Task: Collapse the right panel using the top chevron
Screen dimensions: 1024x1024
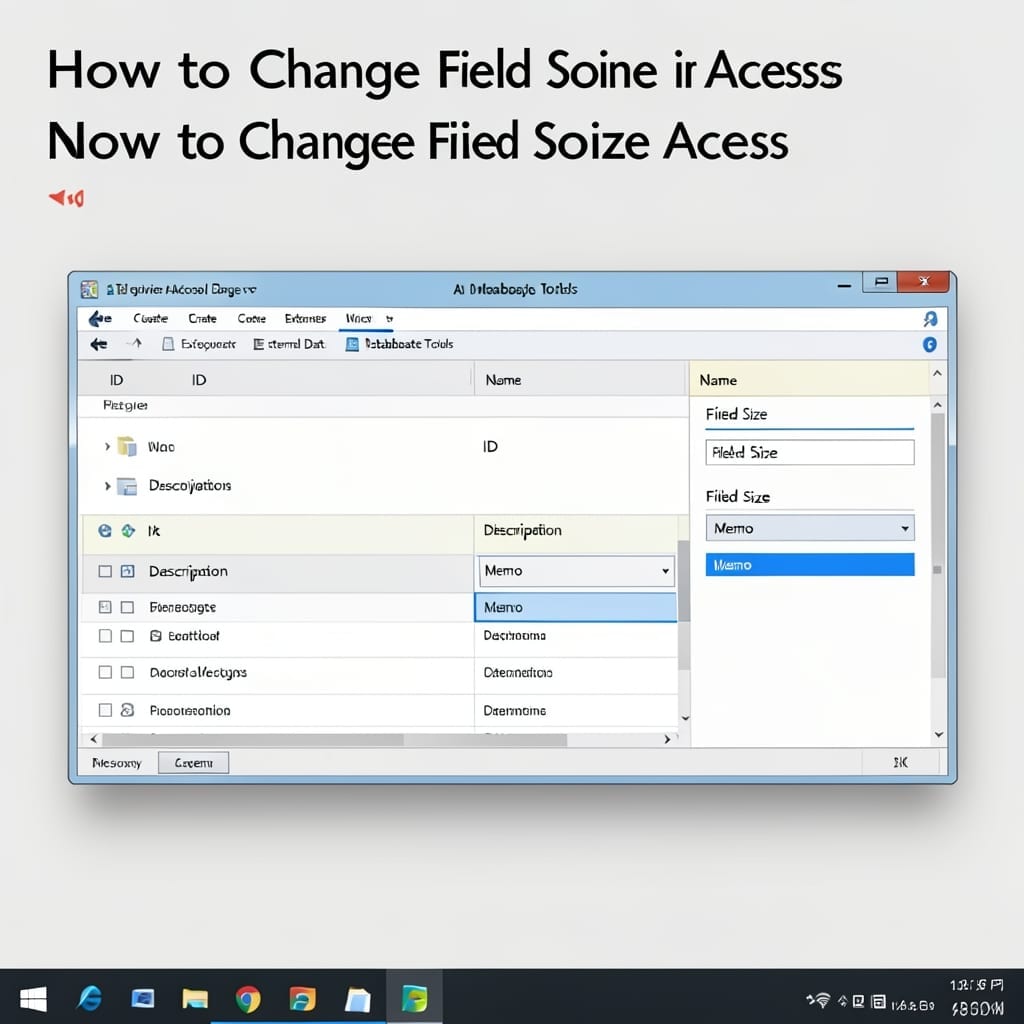Action: click(937, 373)
